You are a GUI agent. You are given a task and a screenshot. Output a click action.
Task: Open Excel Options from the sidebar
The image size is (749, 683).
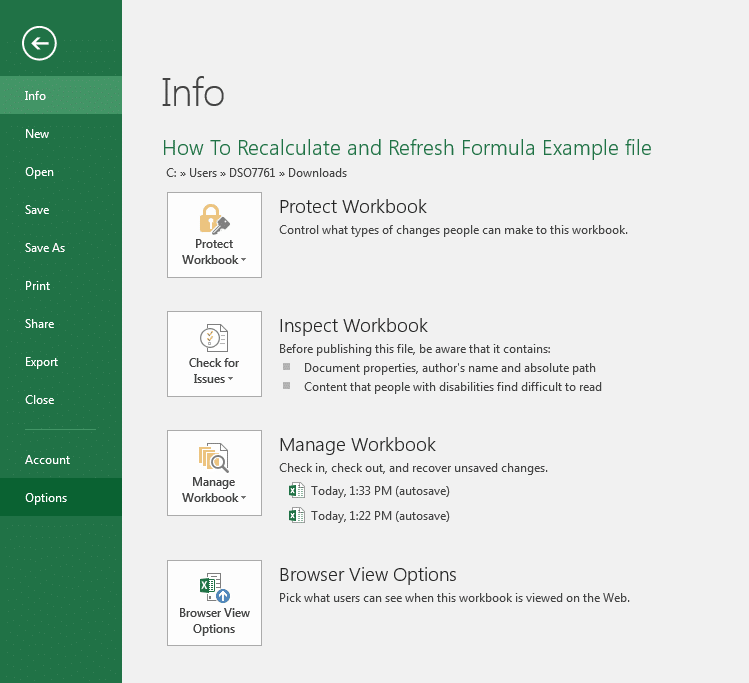point(46,498)
